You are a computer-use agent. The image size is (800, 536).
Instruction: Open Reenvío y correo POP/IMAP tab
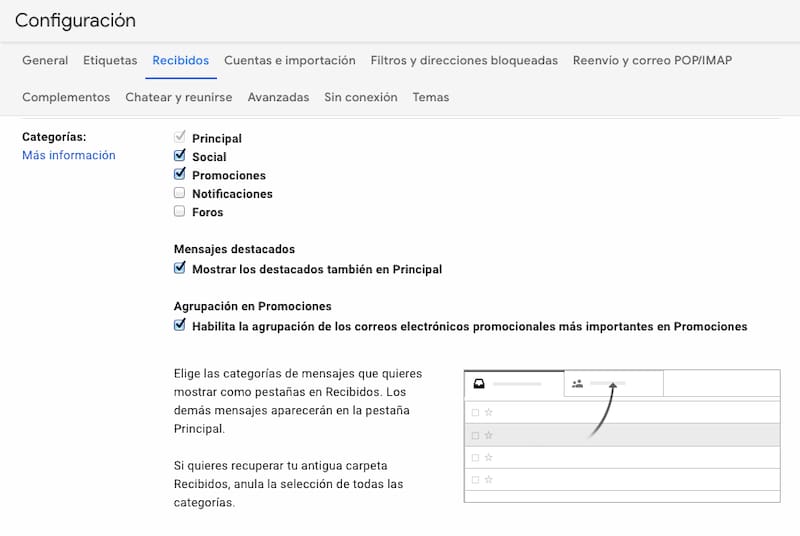[653, 60]
